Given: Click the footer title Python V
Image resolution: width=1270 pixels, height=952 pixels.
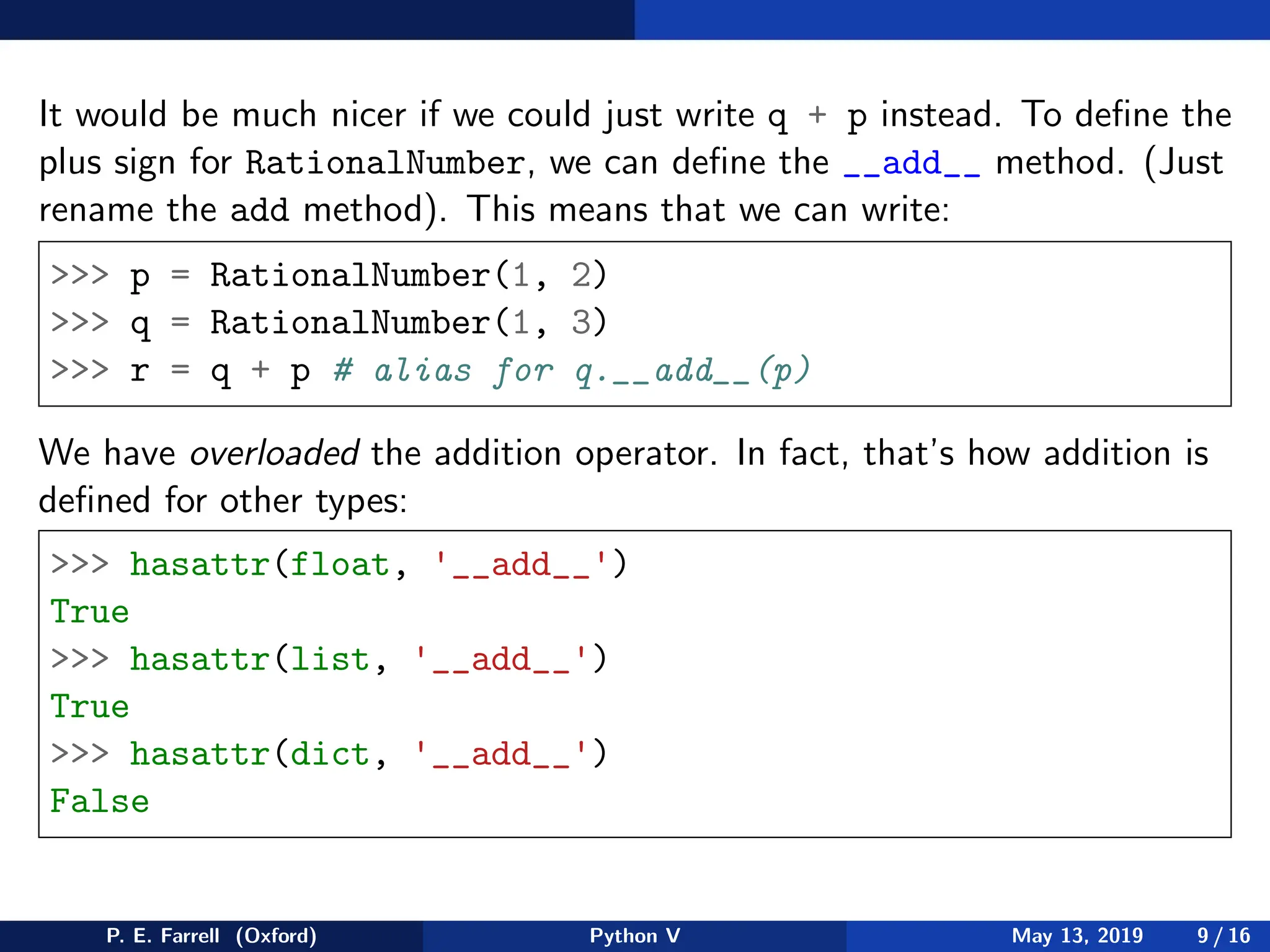Looking at the screenshot, I should coord(634,935).
